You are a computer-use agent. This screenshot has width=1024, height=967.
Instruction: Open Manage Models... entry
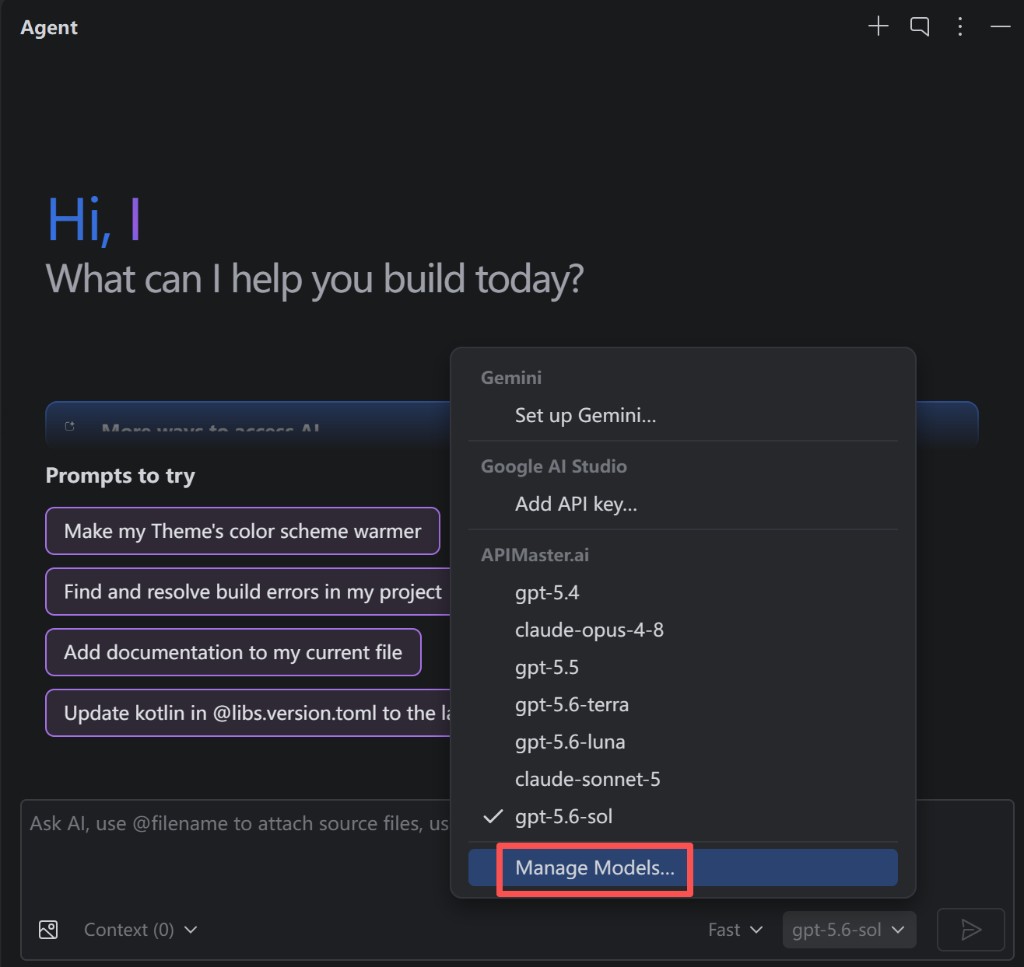pyautogui.click(x=682, y=867)
